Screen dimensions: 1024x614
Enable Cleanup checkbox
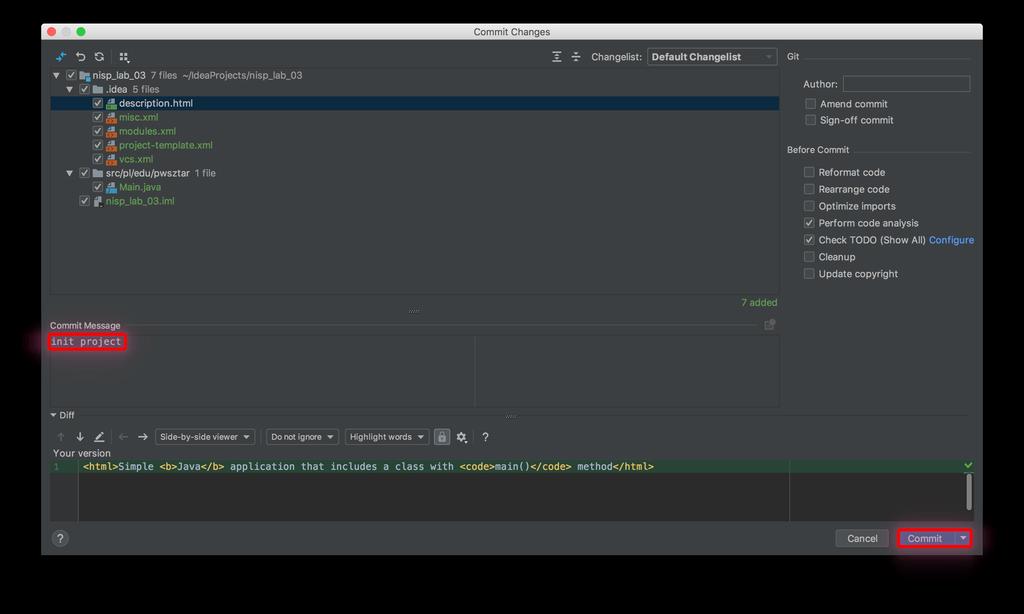[809, 257]
